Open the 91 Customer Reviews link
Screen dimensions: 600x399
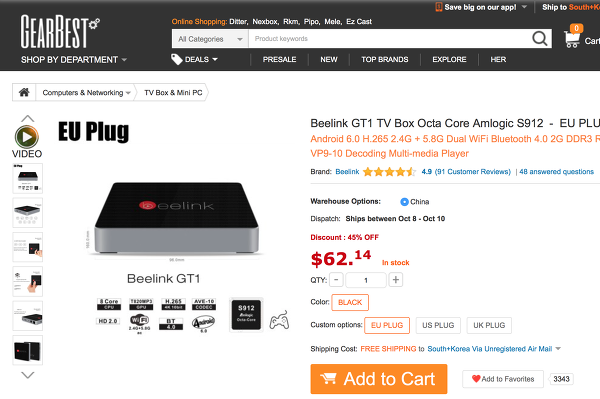pos(473,172)
